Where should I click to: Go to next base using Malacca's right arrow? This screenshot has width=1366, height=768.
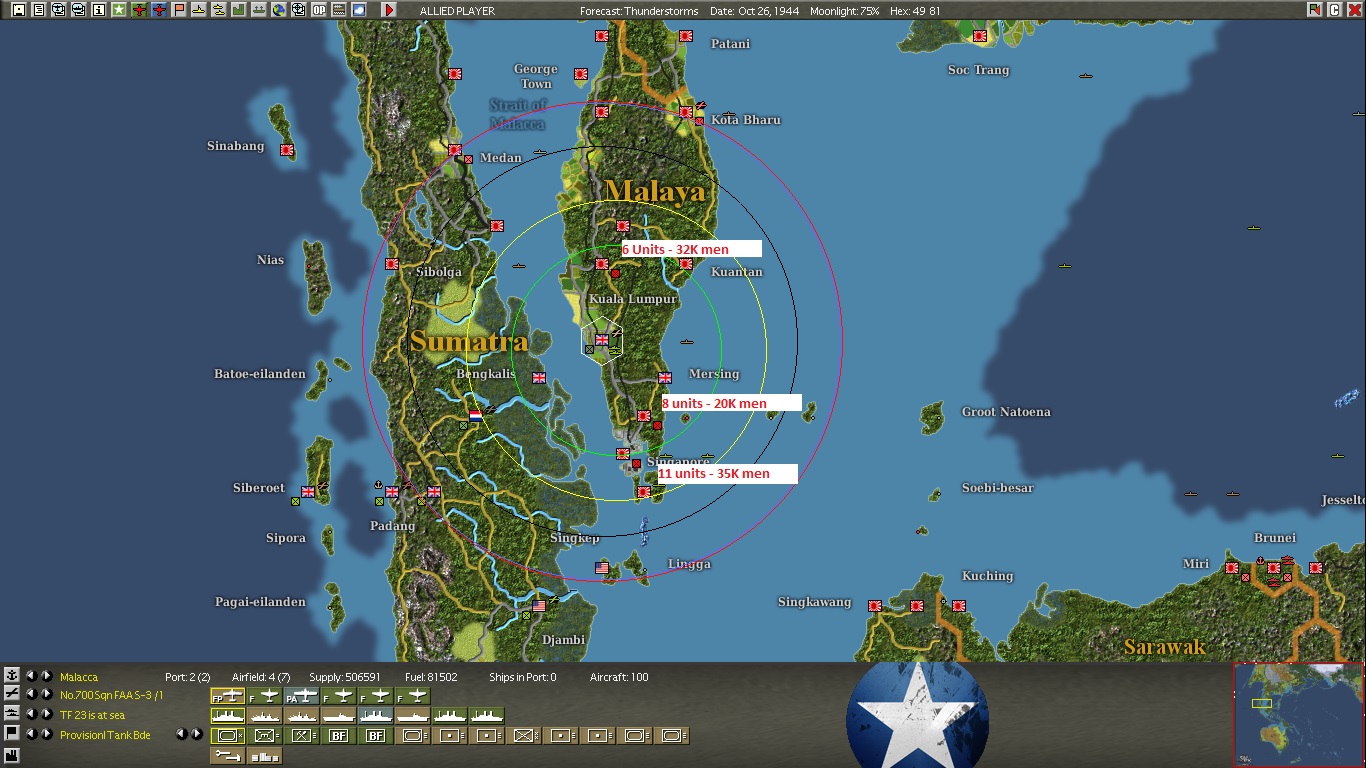click(46, 676)
